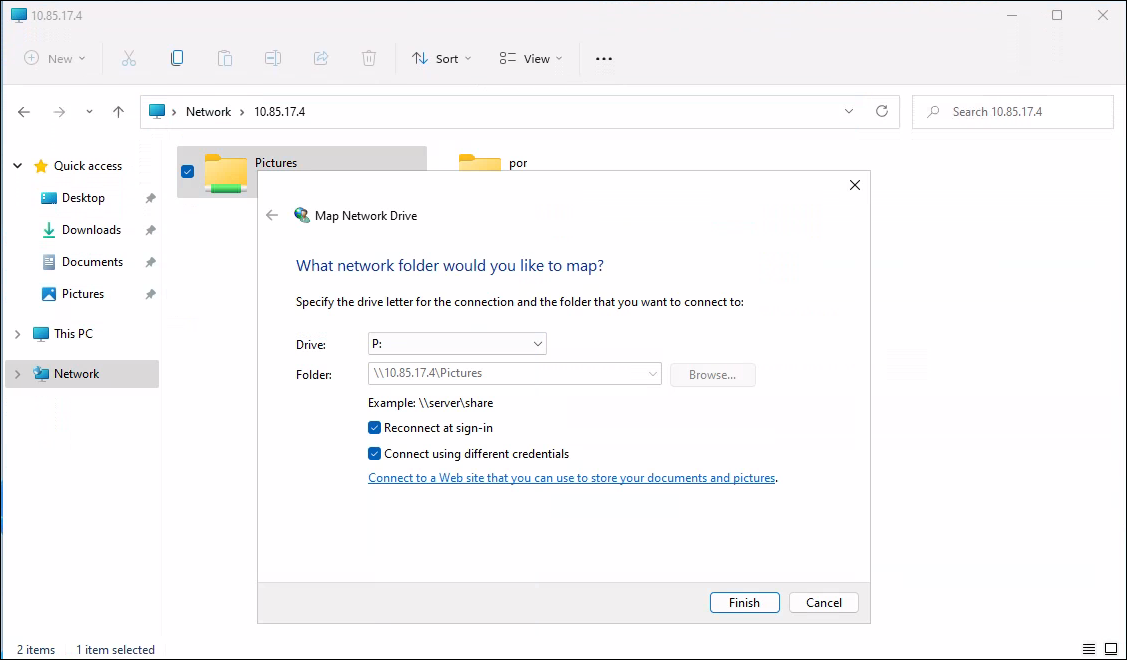
Task: Click the Delete trash icon in toolbar
Action: pyautogui.click(x=369, y=59)
